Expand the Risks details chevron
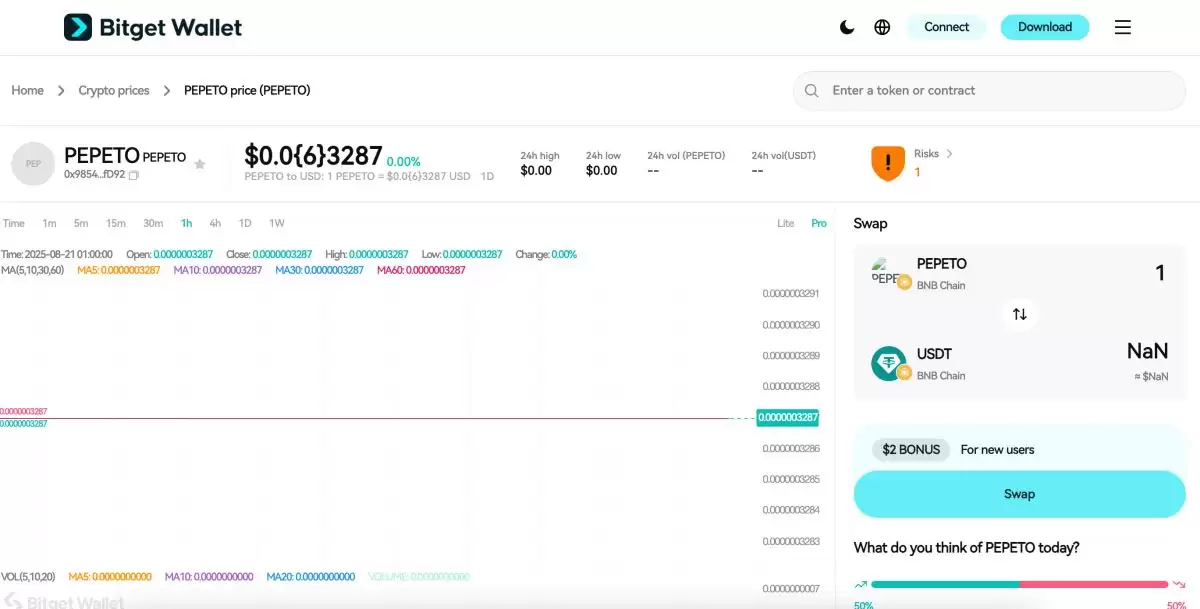This screenshot has width=1200, height=609. (x=949, y=154)
